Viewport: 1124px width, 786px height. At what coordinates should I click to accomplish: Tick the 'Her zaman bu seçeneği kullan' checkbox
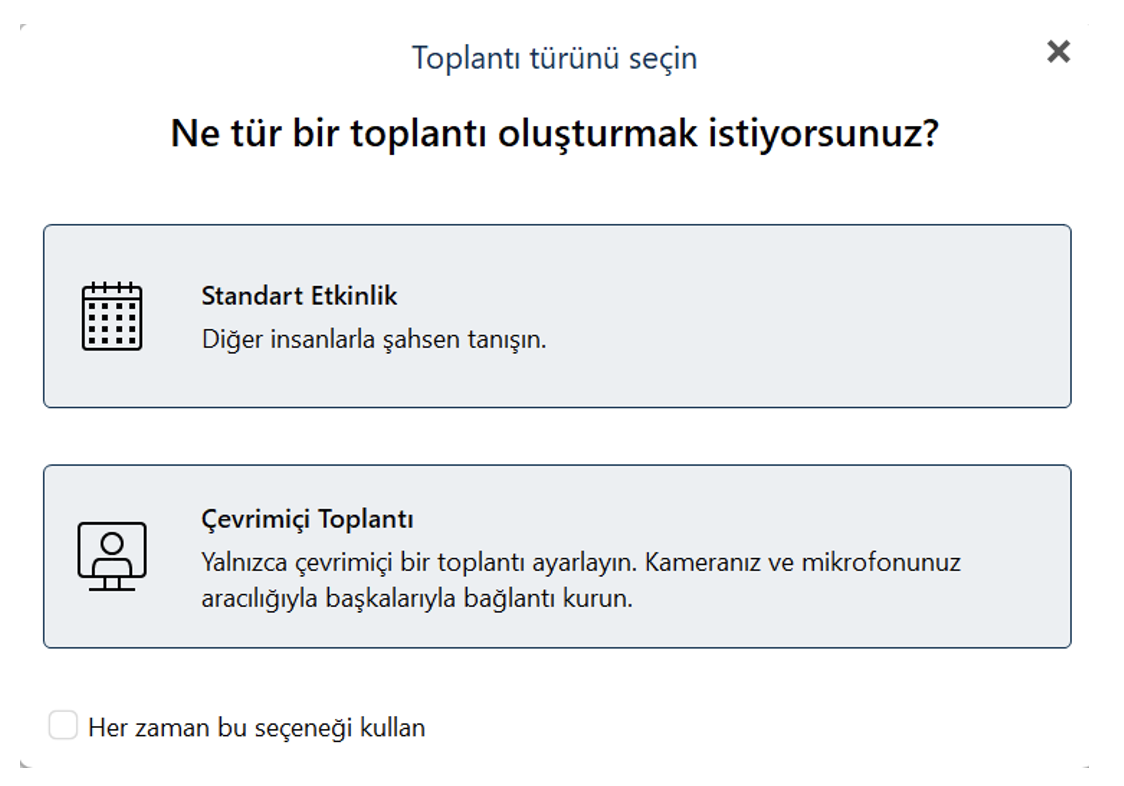pos(63,725)
